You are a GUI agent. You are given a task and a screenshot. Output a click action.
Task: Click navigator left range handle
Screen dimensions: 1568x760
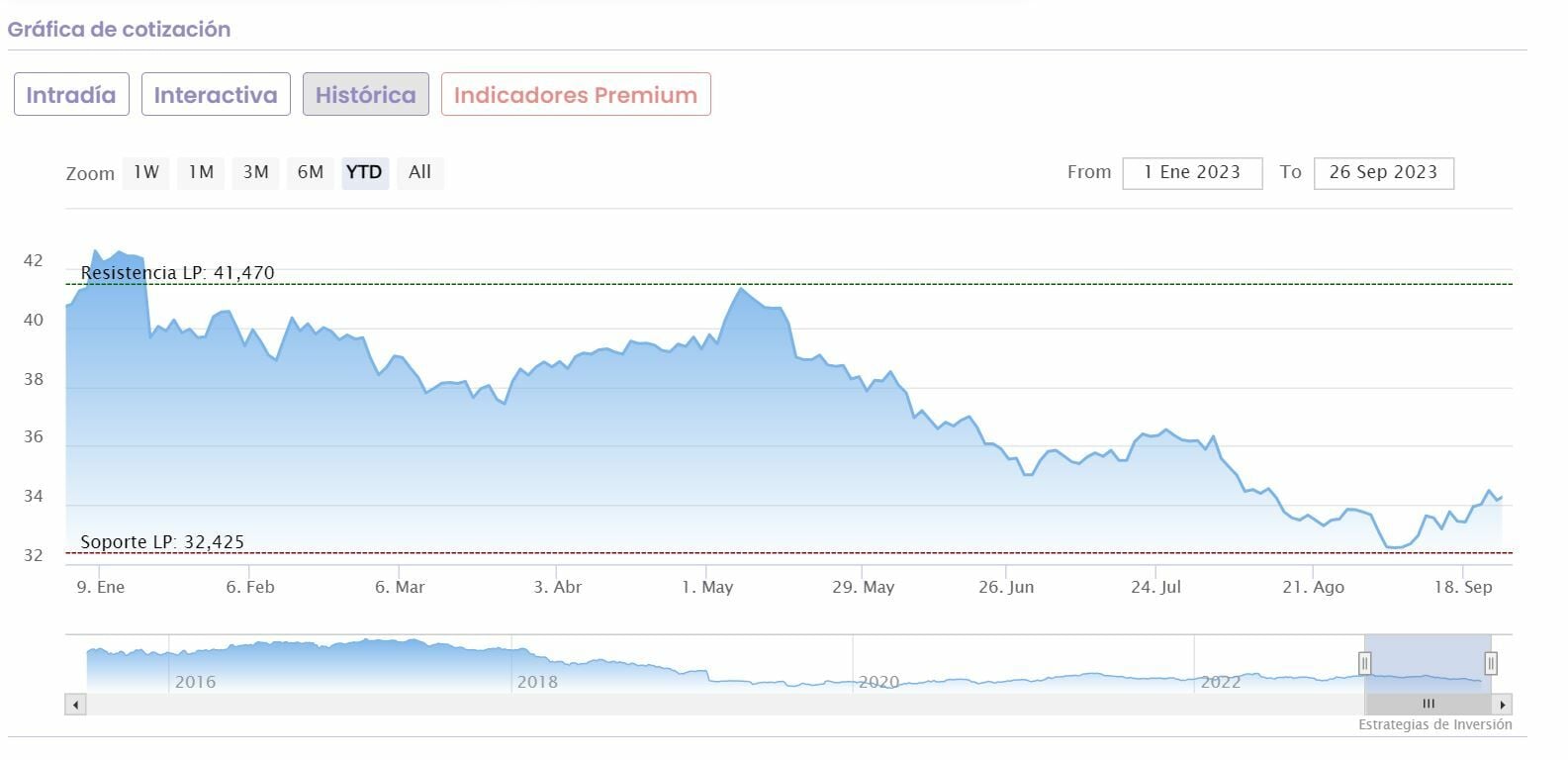pos(1364,663)
